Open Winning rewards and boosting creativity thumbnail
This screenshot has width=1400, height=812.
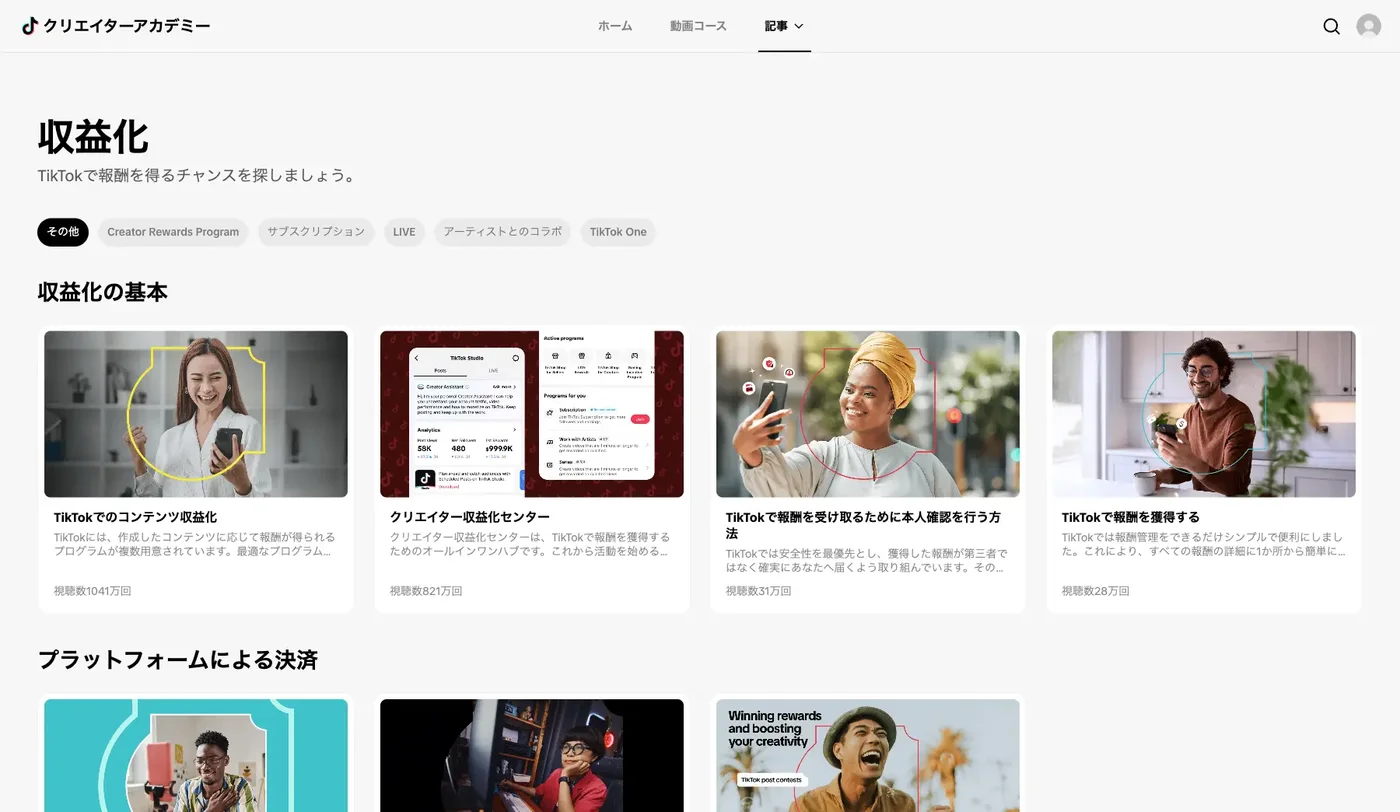pyautogui.click(x=868, y=755)
